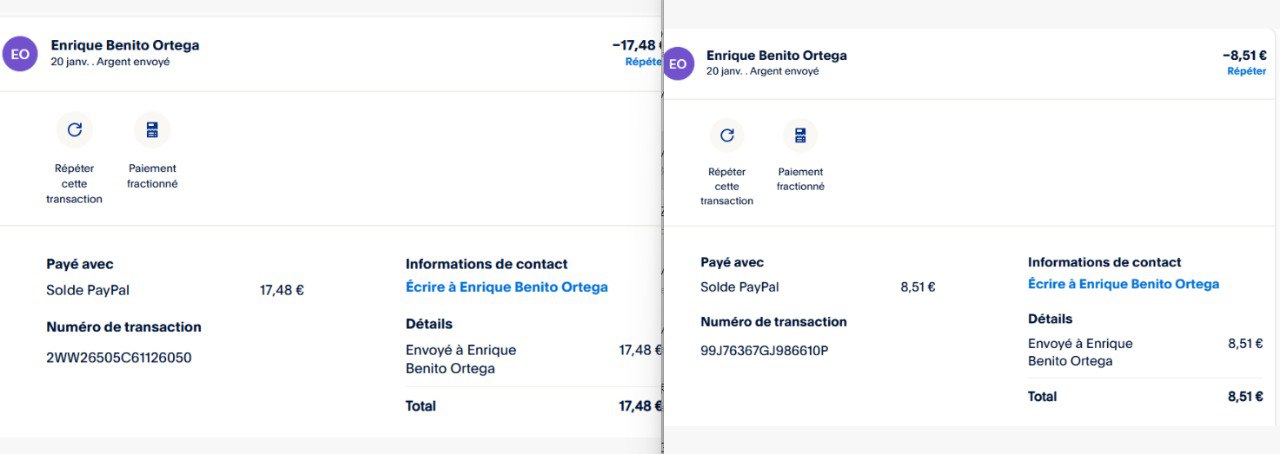Open Écrire à Enrique Benito Ortega in the 17,48 € transaction

pos(506,287)
